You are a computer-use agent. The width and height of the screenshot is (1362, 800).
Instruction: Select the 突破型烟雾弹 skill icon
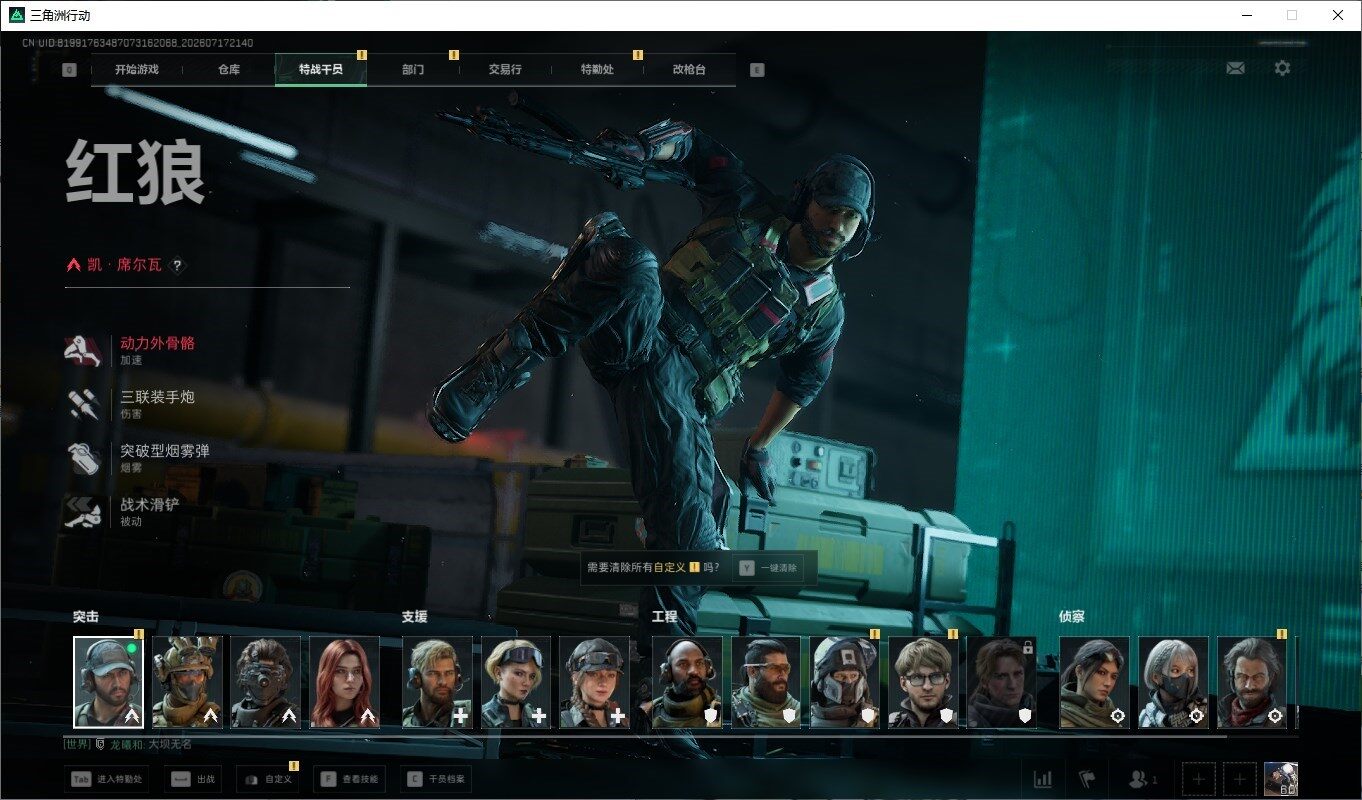pos(83,458)
